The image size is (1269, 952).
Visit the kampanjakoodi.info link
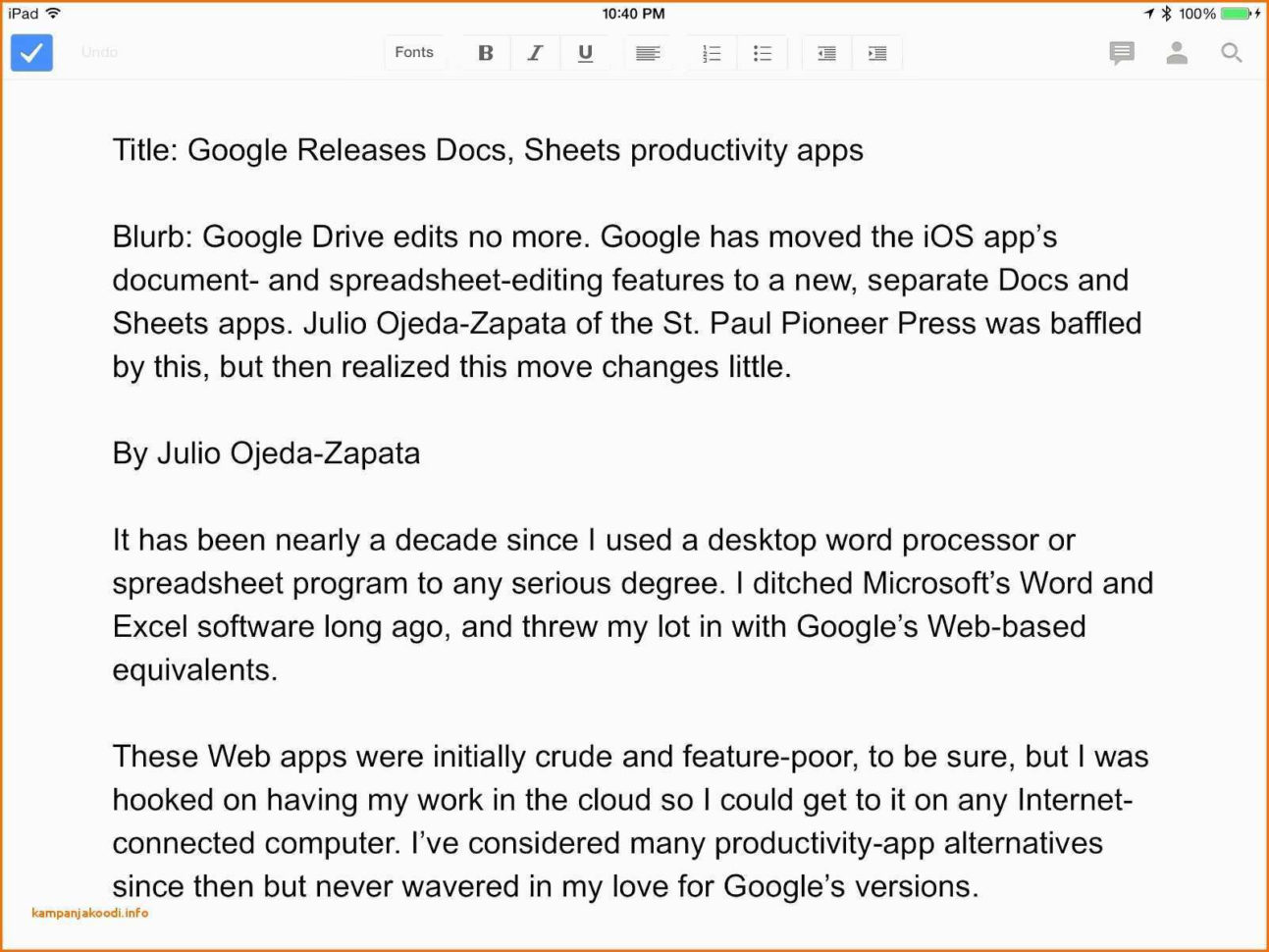[87, 913]
